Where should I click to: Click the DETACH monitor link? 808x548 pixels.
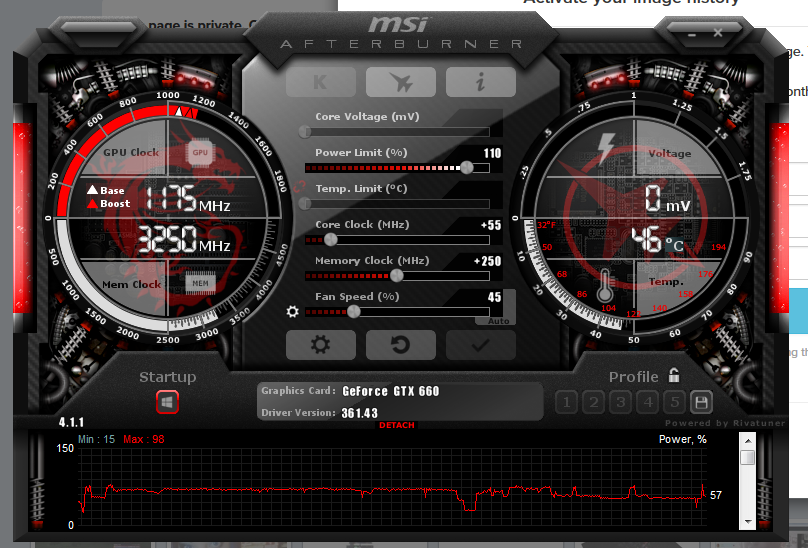tap(397, 425)
